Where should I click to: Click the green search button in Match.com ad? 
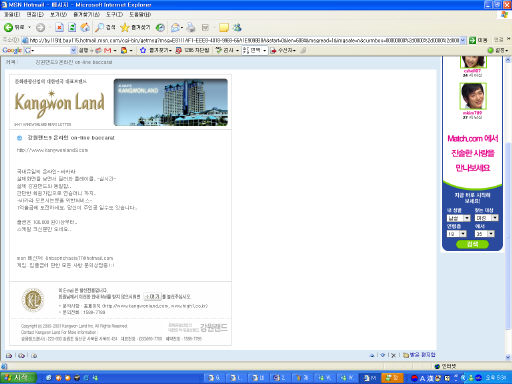(x=472, y=244)
